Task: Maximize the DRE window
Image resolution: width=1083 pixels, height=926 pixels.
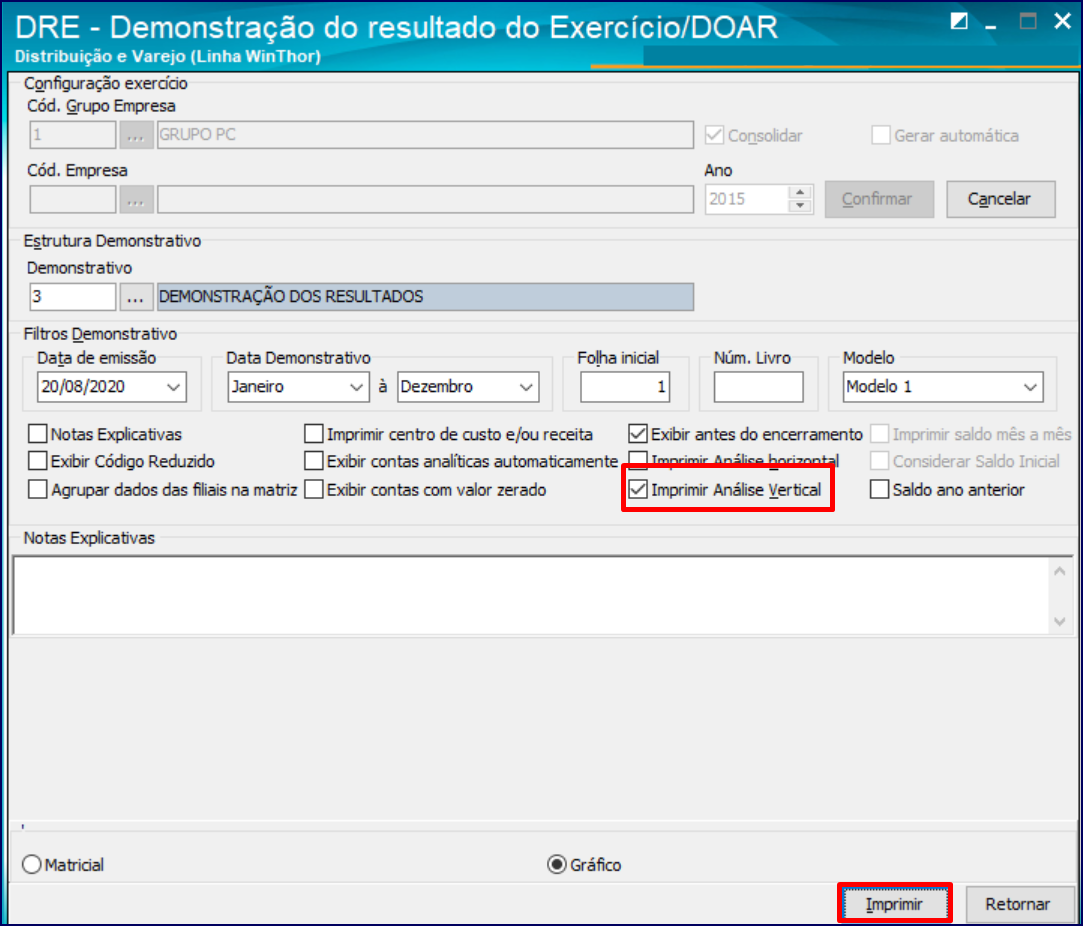Action: click(1028, 21)
